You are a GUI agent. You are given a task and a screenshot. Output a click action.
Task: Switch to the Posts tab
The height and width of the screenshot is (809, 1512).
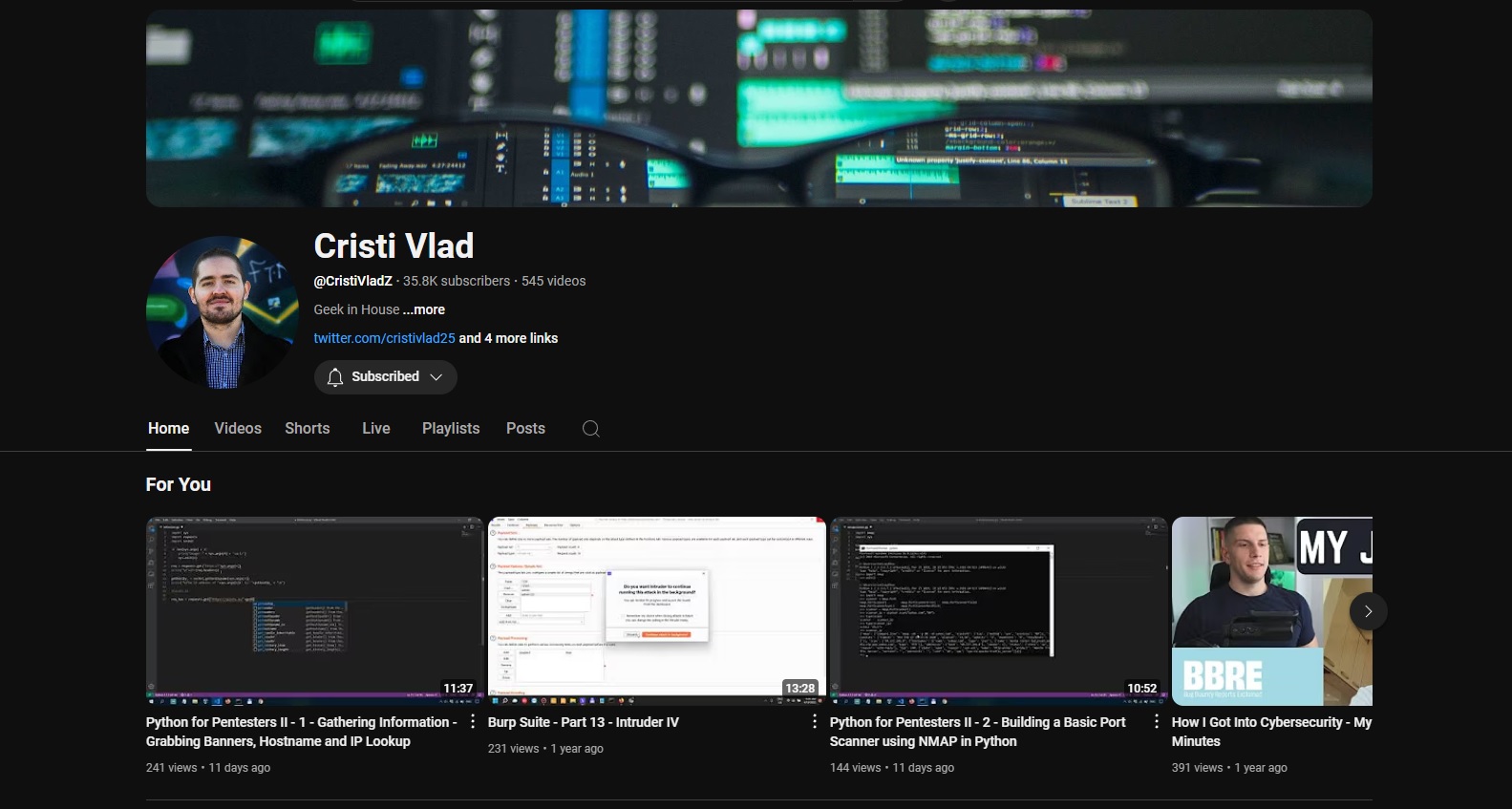coord(525,429)
